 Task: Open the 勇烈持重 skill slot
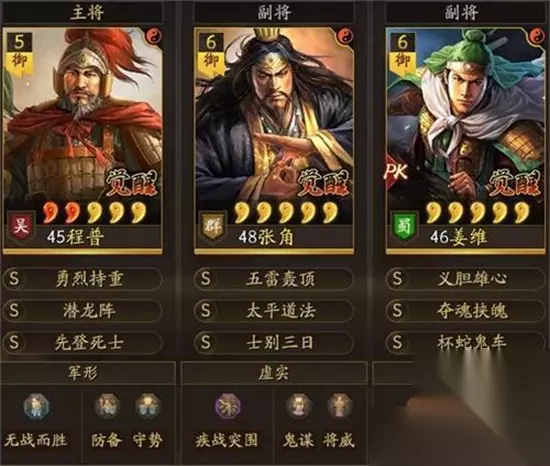[x=82, y=279]
